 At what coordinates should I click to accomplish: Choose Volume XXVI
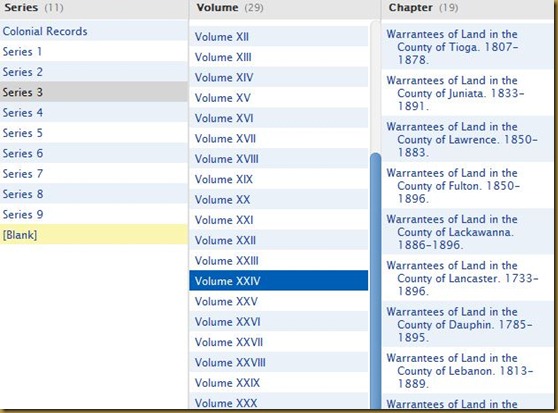(x=279, y=322)
